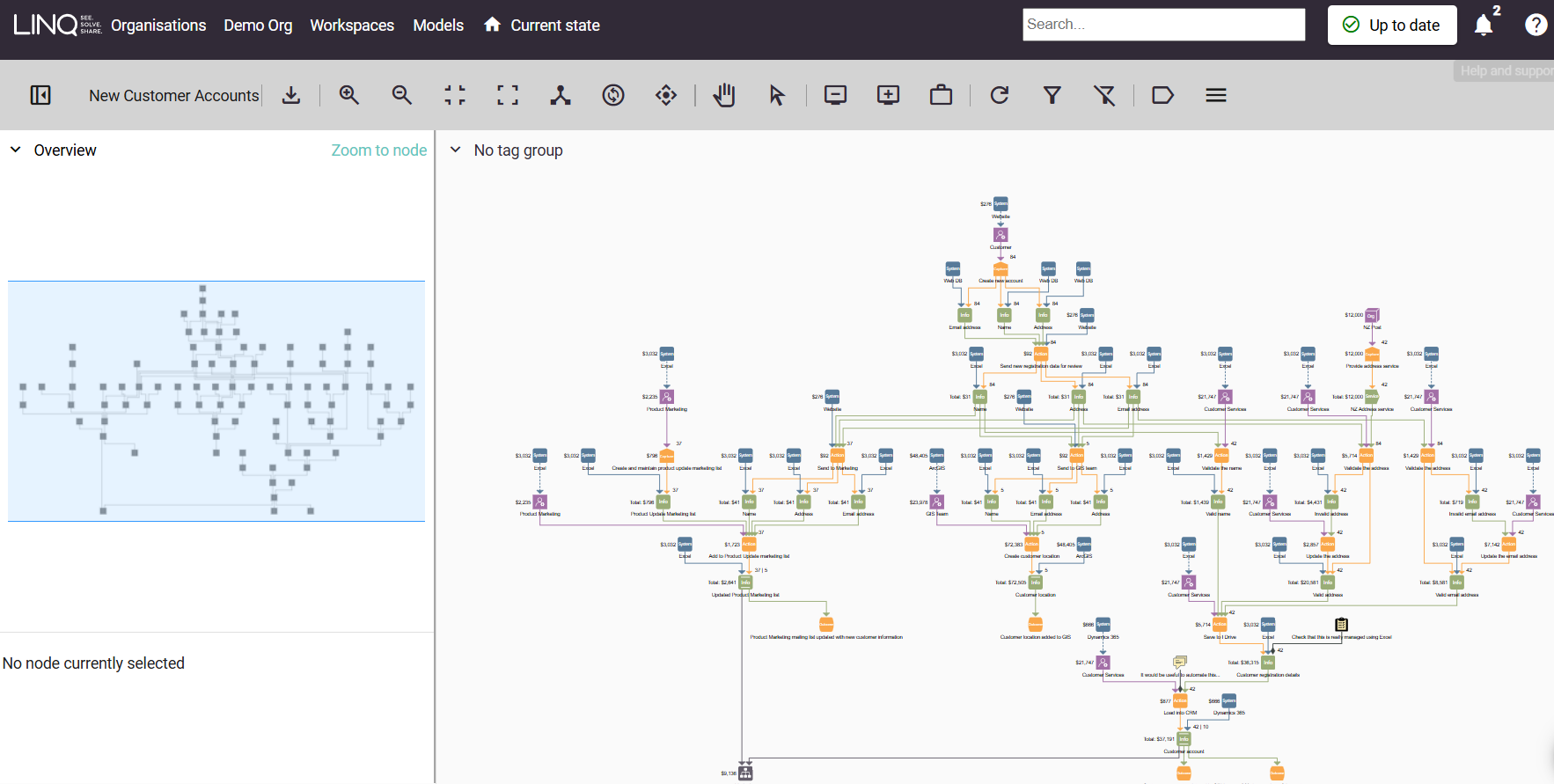Open Demo Org in the breadcrumb
Screen dimensions: 1554x784
click(258, 26)
